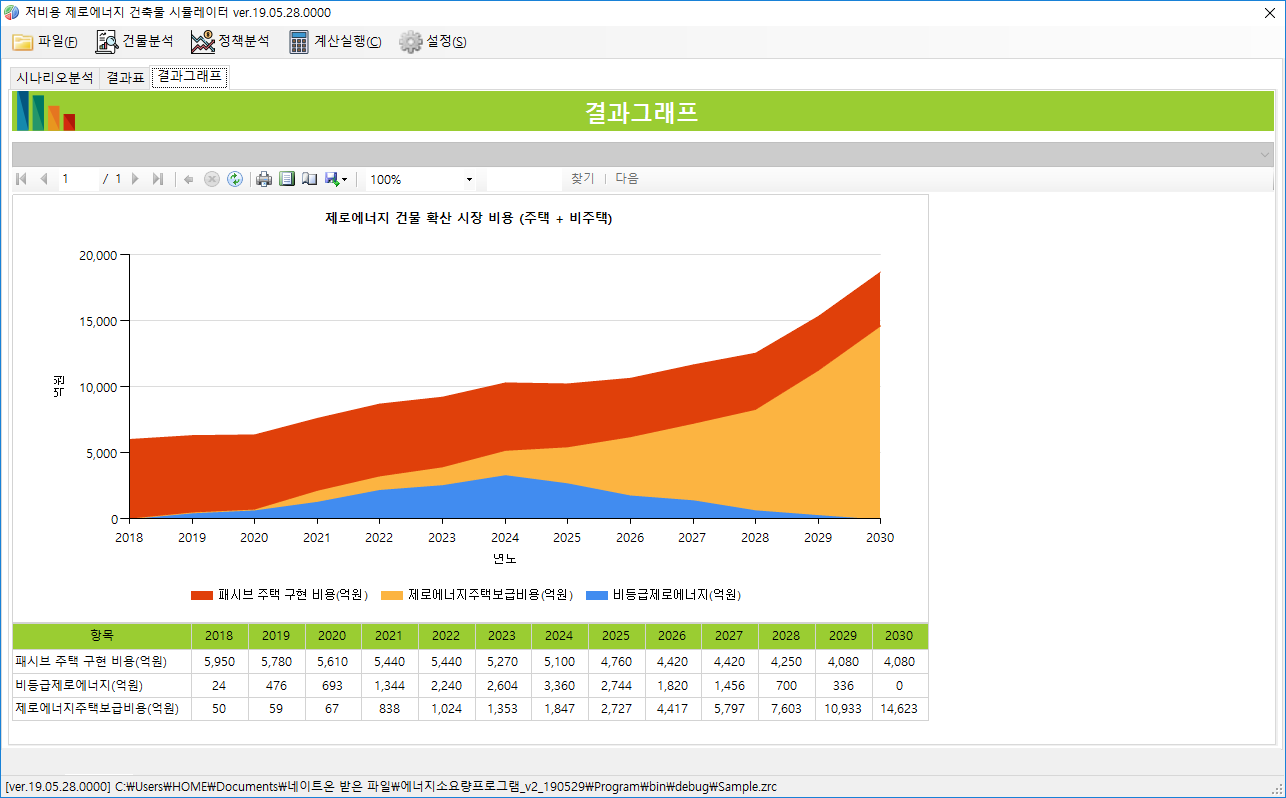Click the red 패시브 주택 legend swatch
Screen dimensions: 1286x798
[202, 595]
